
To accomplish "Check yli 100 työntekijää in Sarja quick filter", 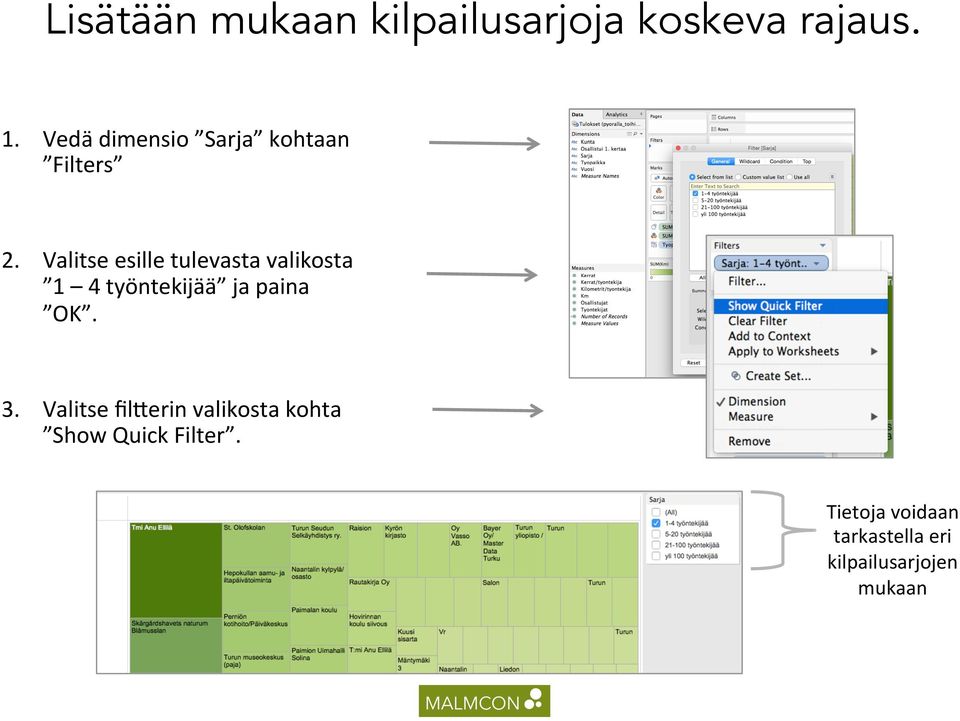I will (x=656, y=556).
